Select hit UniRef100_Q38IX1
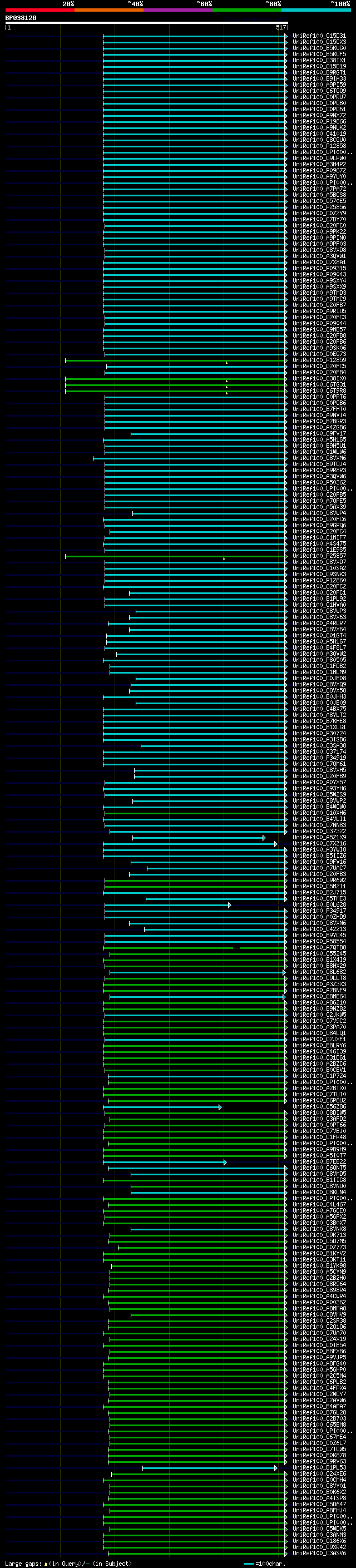The image size is (356, 1568). (x=319, y=60)
